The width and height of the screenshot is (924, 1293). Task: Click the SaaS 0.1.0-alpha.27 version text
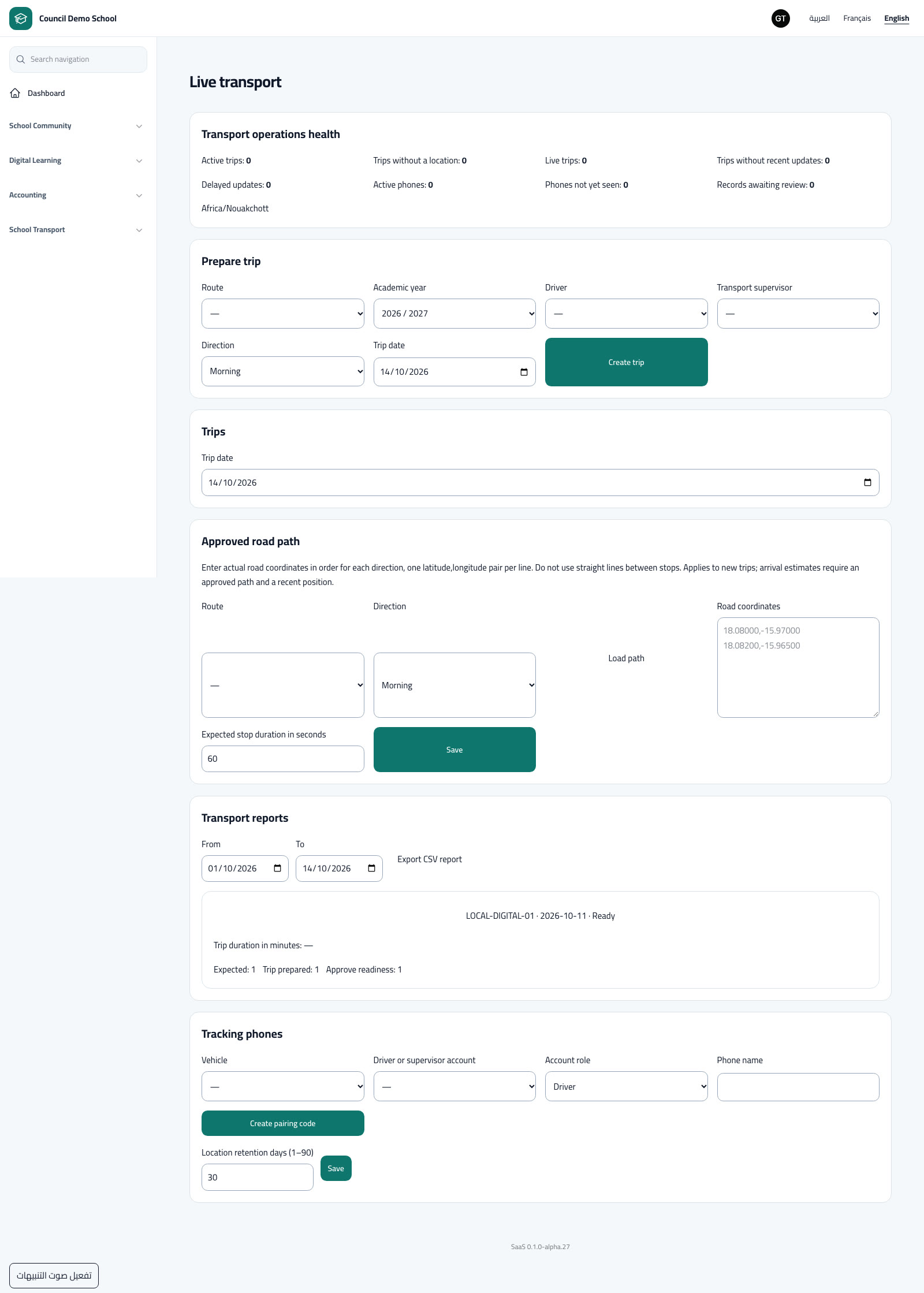(x=540, y=1247)
